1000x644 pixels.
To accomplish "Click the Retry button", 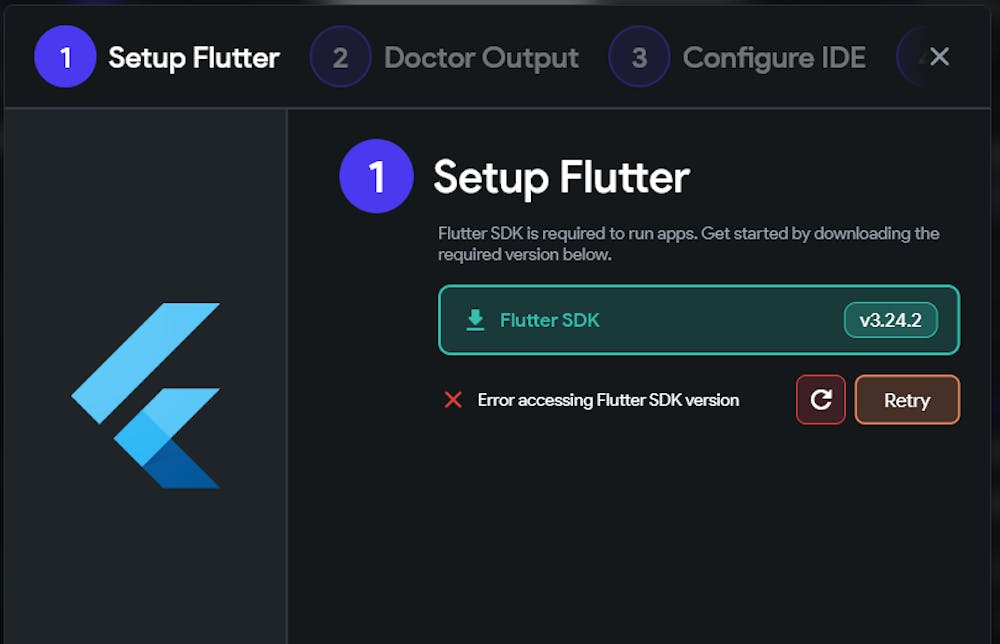I will point(907,400).
